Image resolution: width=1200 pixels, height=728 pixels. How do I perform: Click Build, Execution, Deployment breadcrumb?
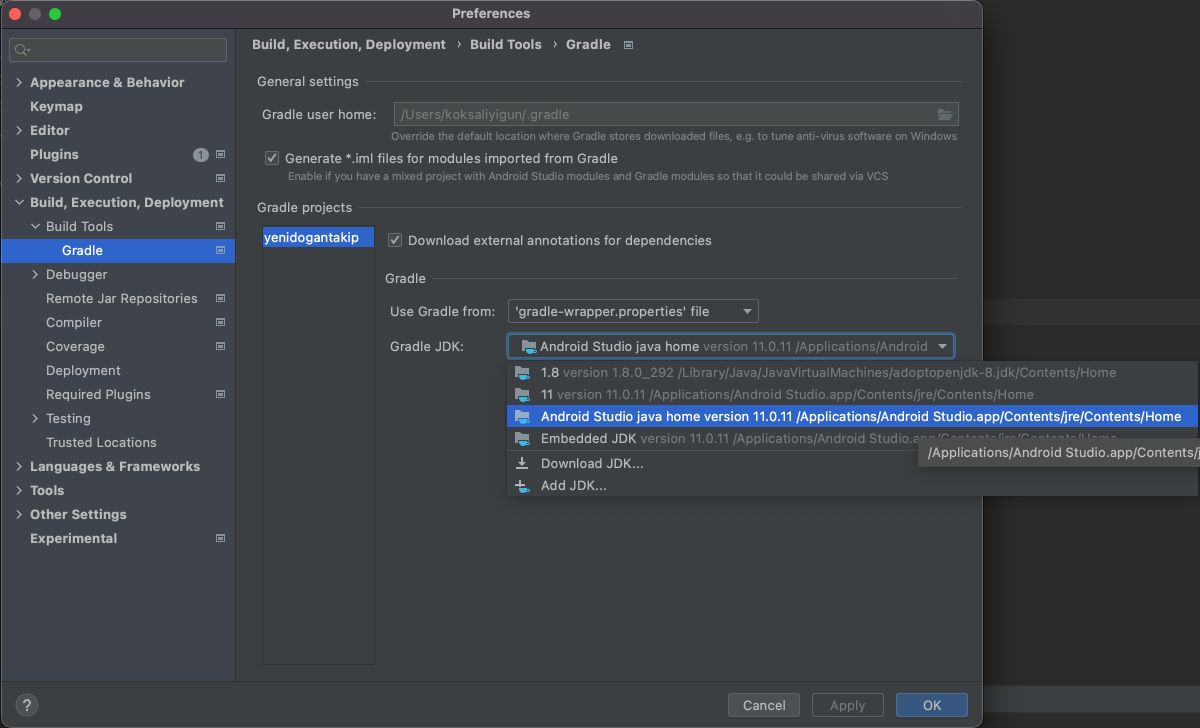click(349, 45)
